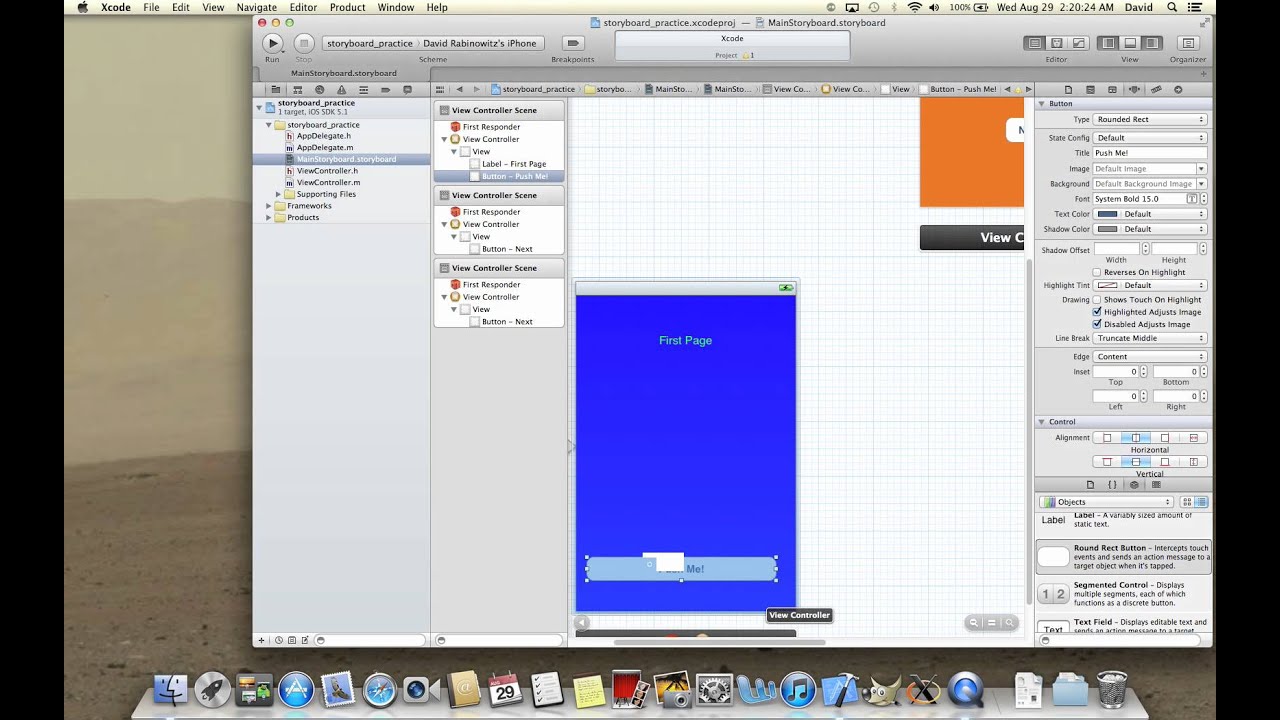Viewport: 1280px width, 720px height.
Task: Open the Text Color swatch
Action: [x=1107, y=214]
